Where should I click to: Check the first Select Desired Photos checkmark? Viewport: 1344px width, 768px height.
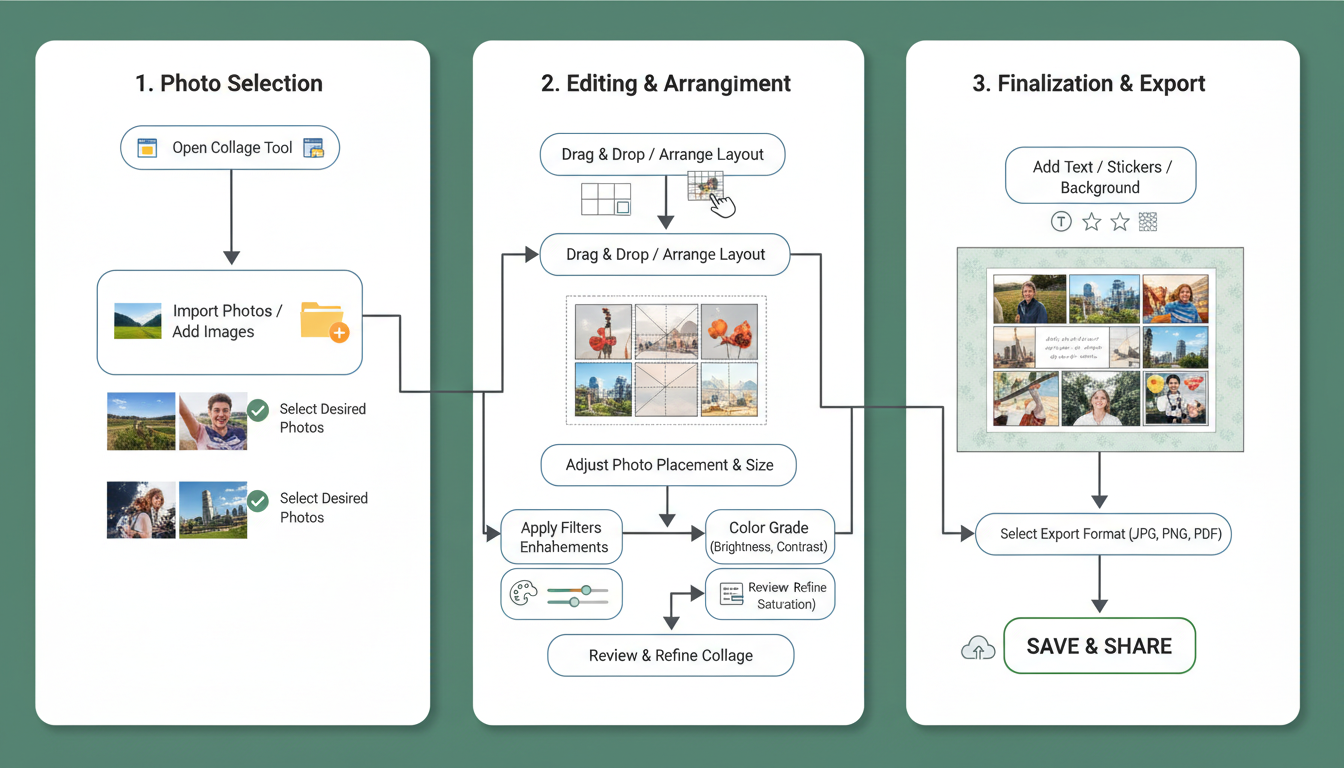pyautogui.click(x=257, y=409)
